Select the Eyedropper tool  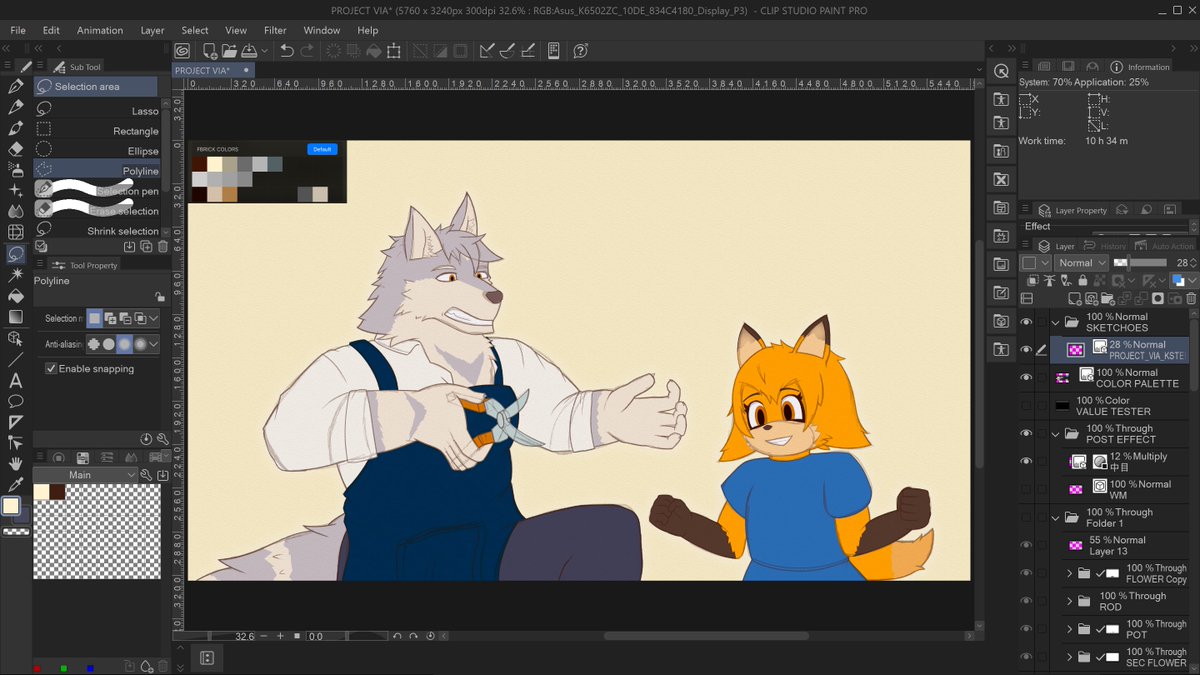point(15,485)
